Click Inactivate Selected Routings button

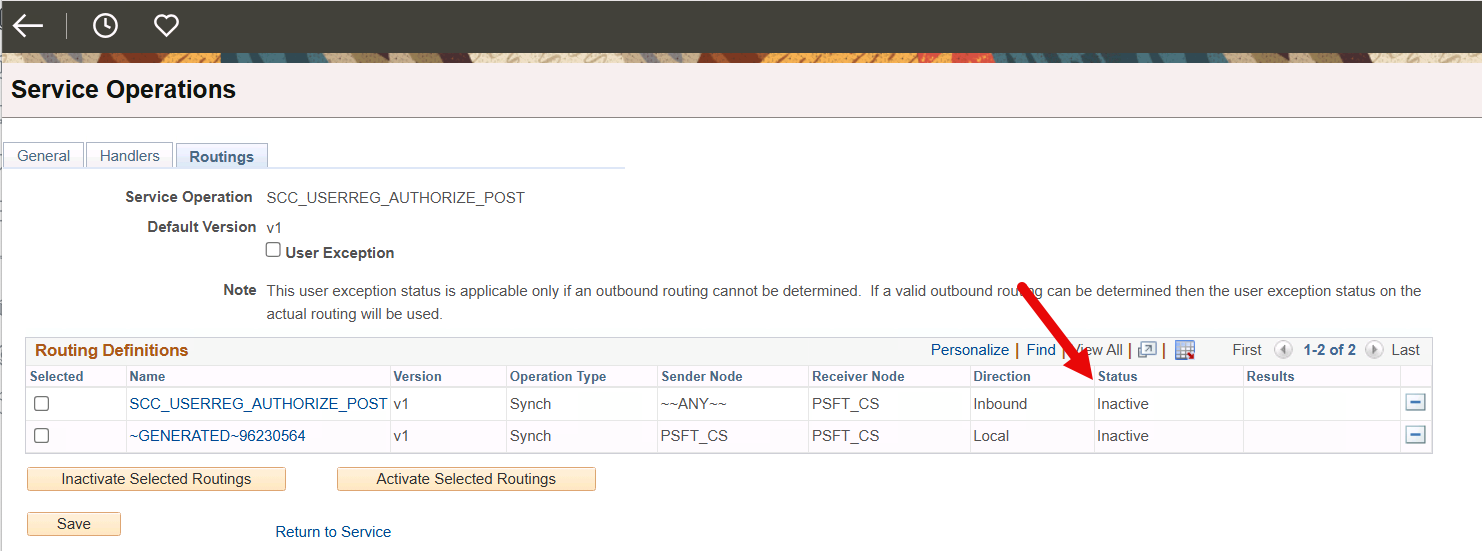156,479
